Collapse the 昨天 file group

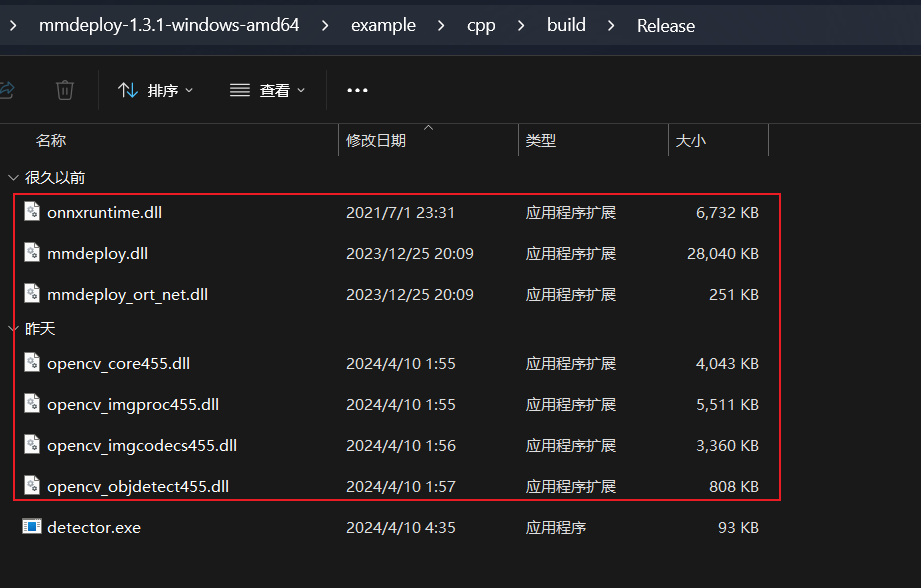coord(12,328)
